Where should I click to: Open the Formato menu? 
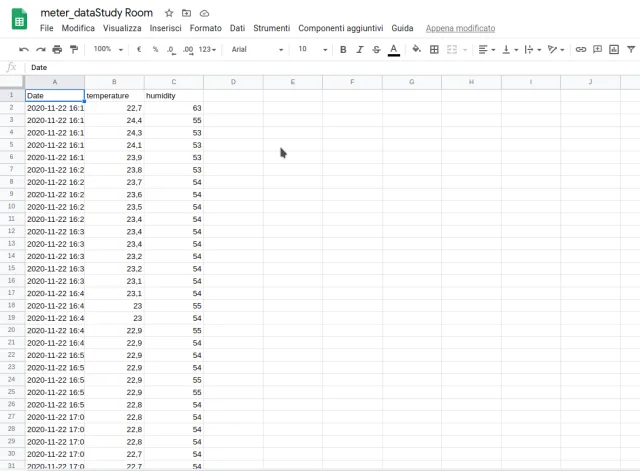pos(205,28)
